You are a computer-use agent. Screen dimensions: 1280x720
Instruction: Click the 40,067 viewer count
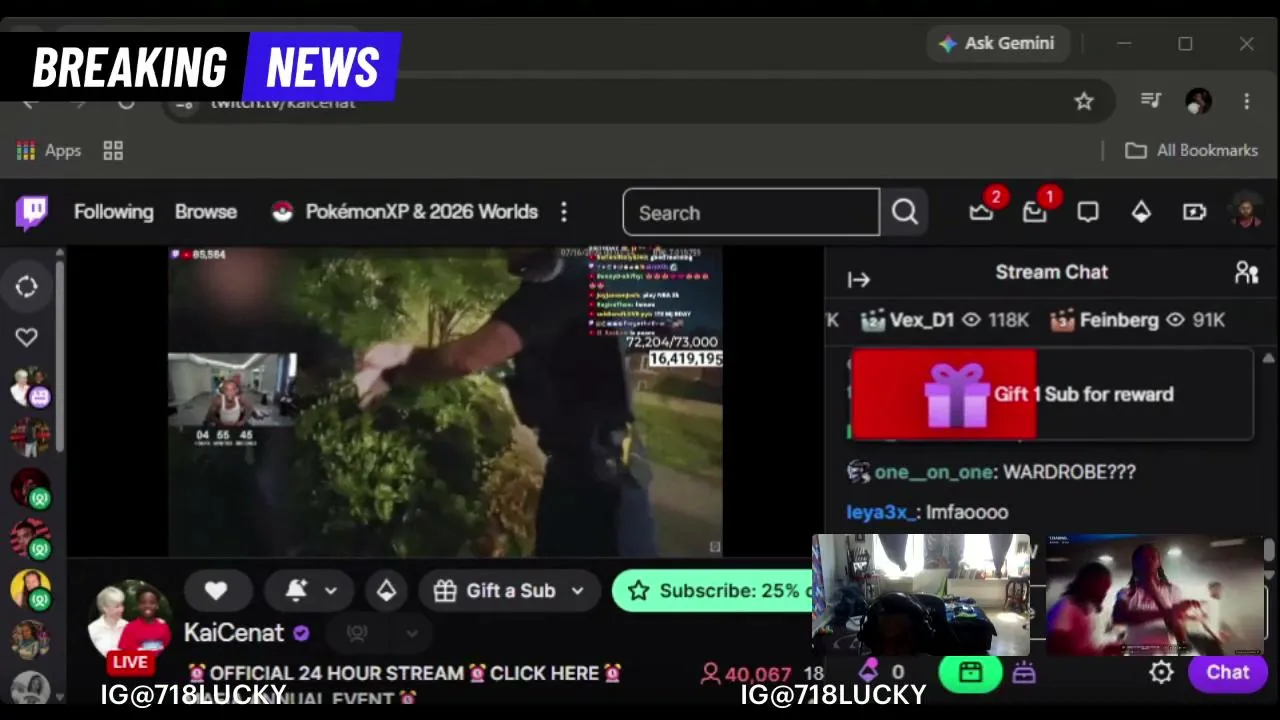click(x=746, y=674)
